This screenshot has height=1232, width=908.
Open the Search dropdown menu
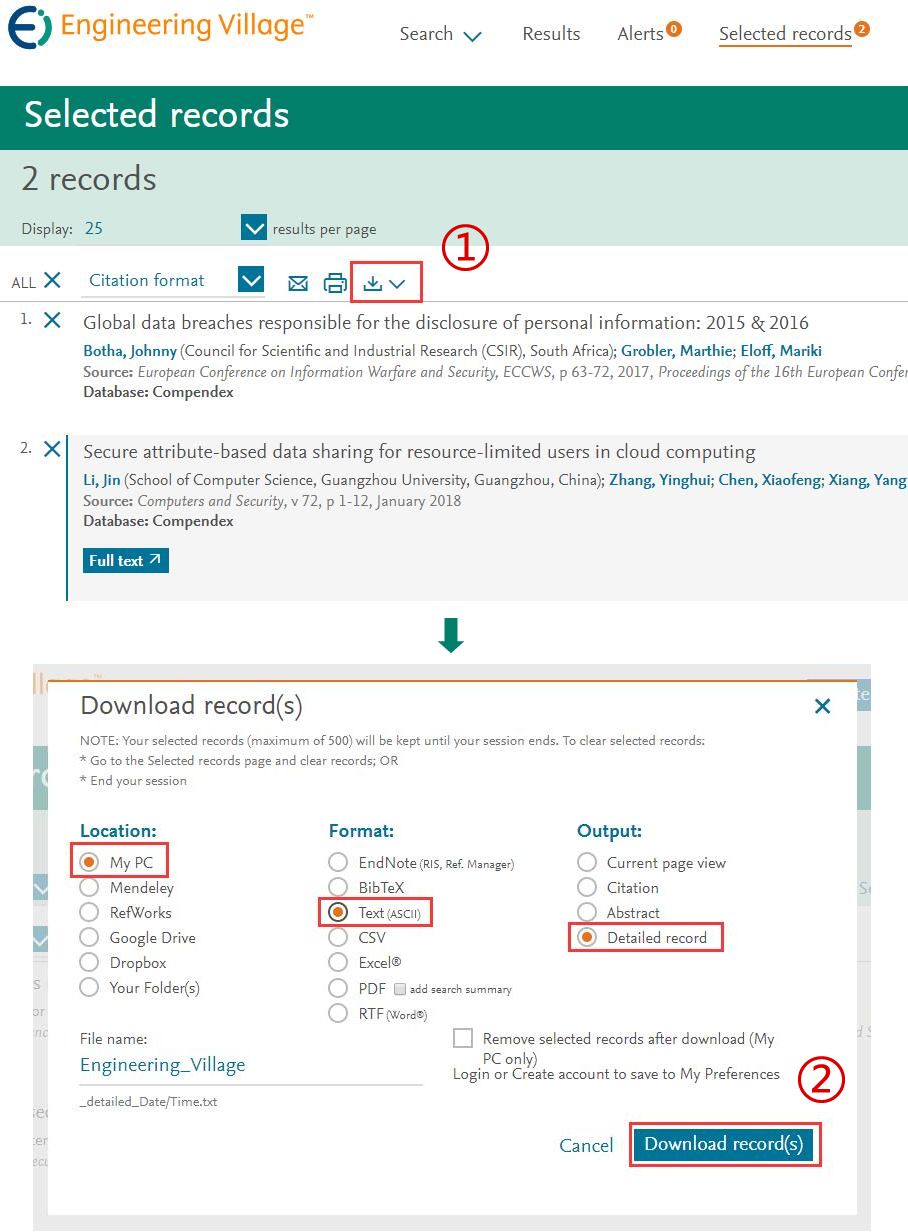coord(441,34)
